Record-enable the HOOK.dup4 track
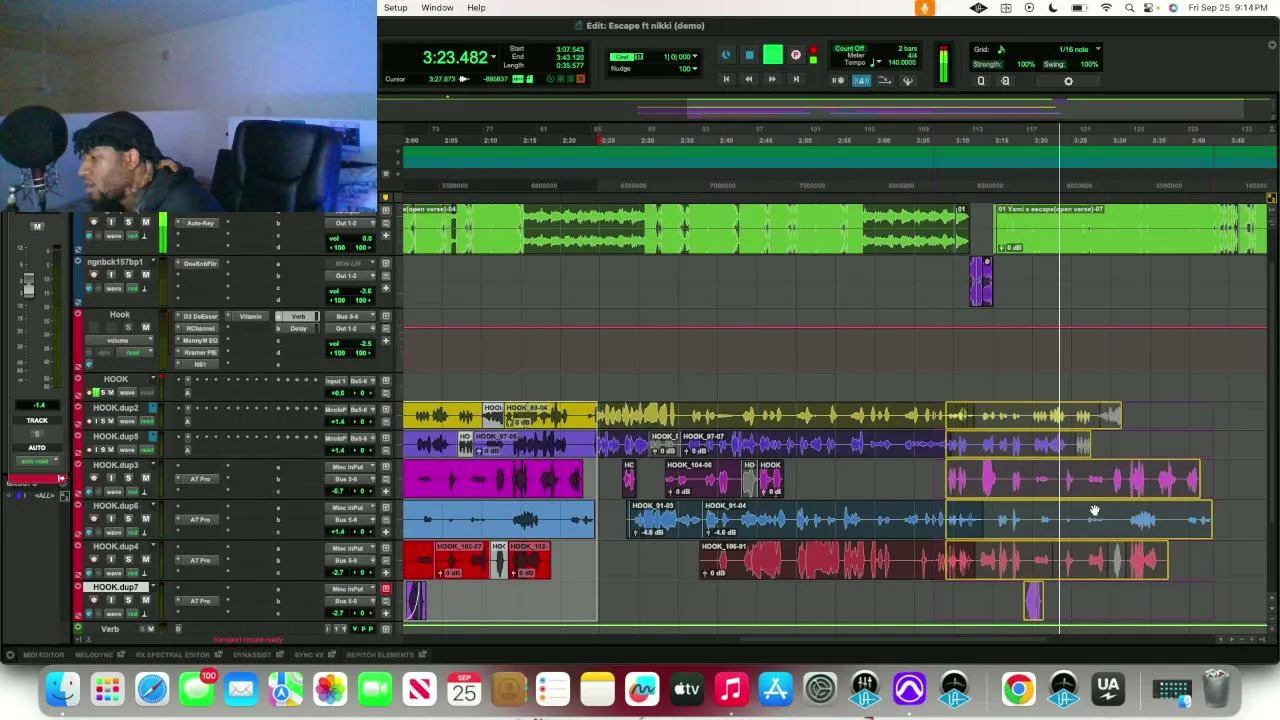Image resolution: width=1280 pixels, height=720 pixels. tap(94, 560)
